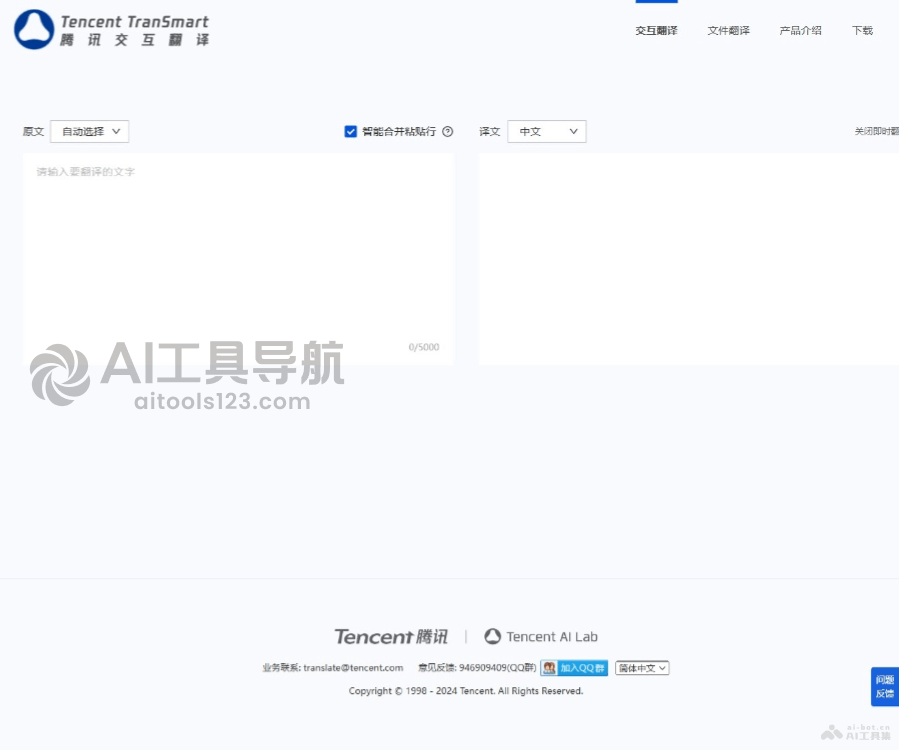The image size is (900, 750).
Task: Click the QQ group number 946909409
Action: (x=483, y=668)
